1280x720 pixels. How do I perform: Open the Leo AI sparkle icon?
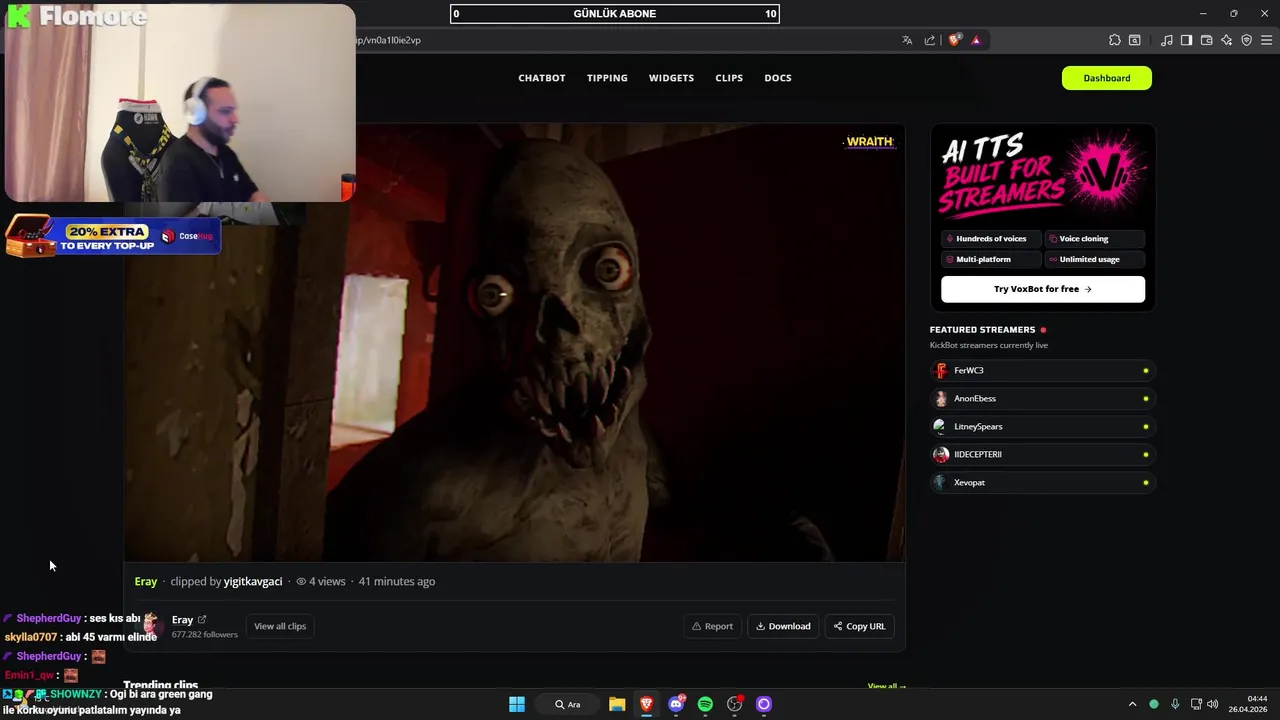click(1226, 40)
